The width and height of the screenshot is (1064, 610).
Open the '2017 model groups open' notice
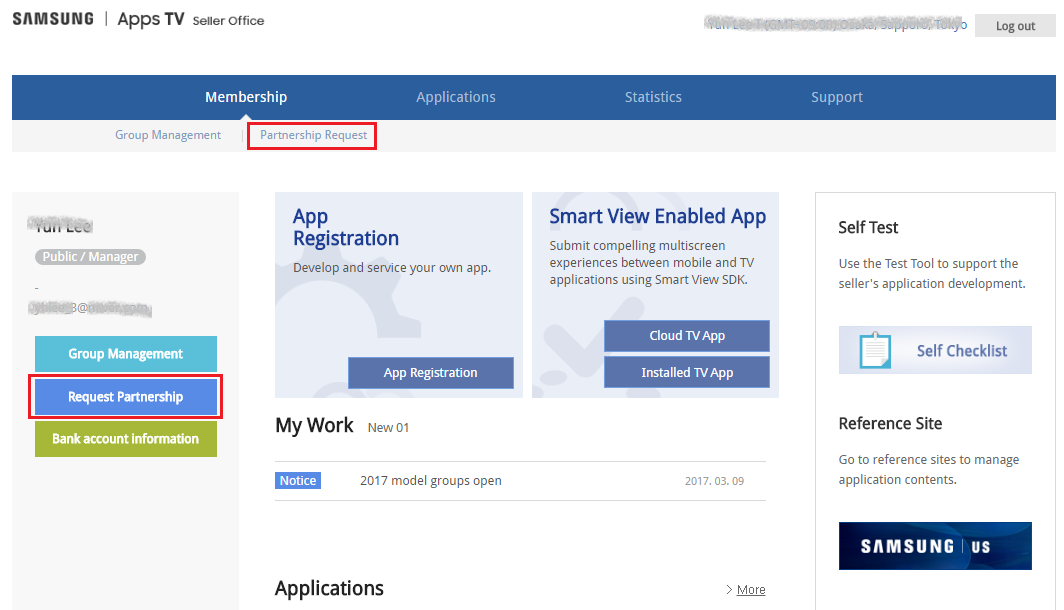pyautogui.click(x=430, y=480)
